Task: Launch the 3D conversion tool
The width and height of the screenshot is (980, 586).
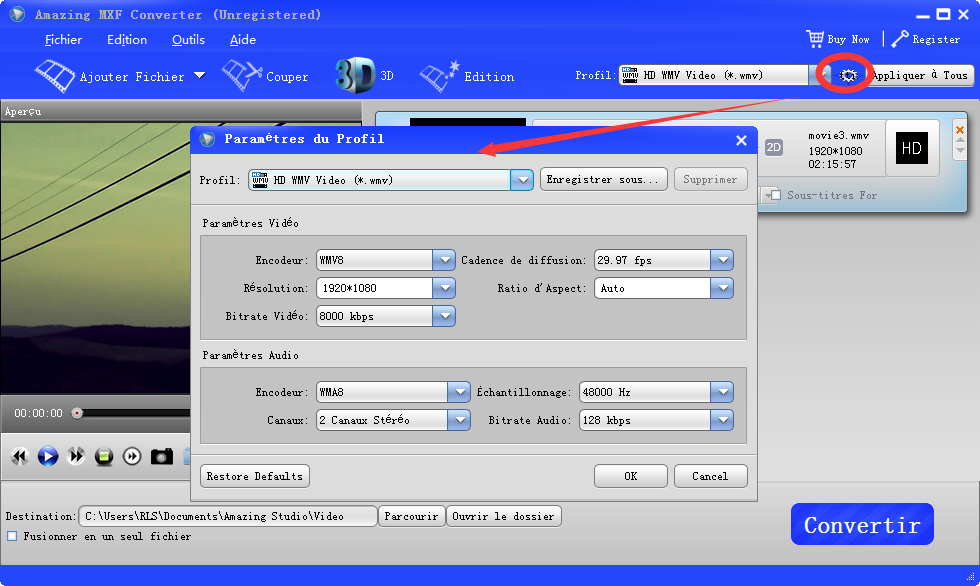Action: point(355,76)
